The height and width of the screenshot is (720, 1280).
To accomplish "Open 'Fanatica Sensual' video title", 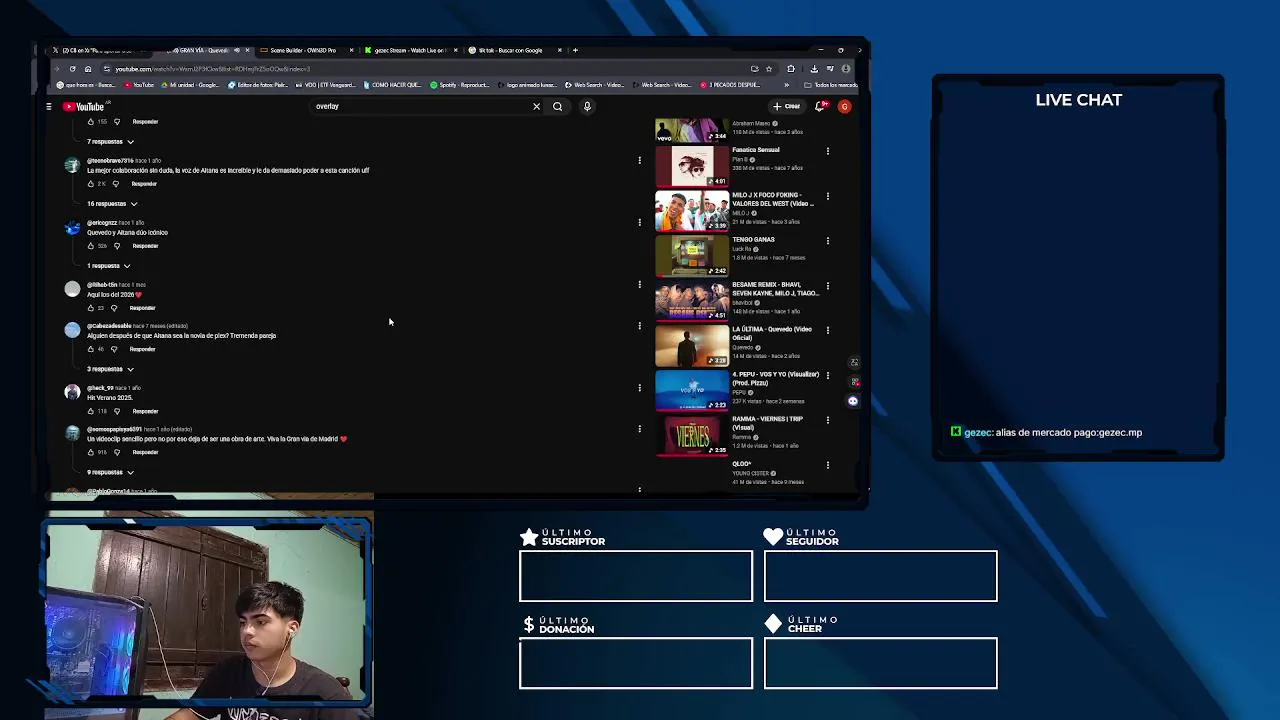I will point(756,150).
